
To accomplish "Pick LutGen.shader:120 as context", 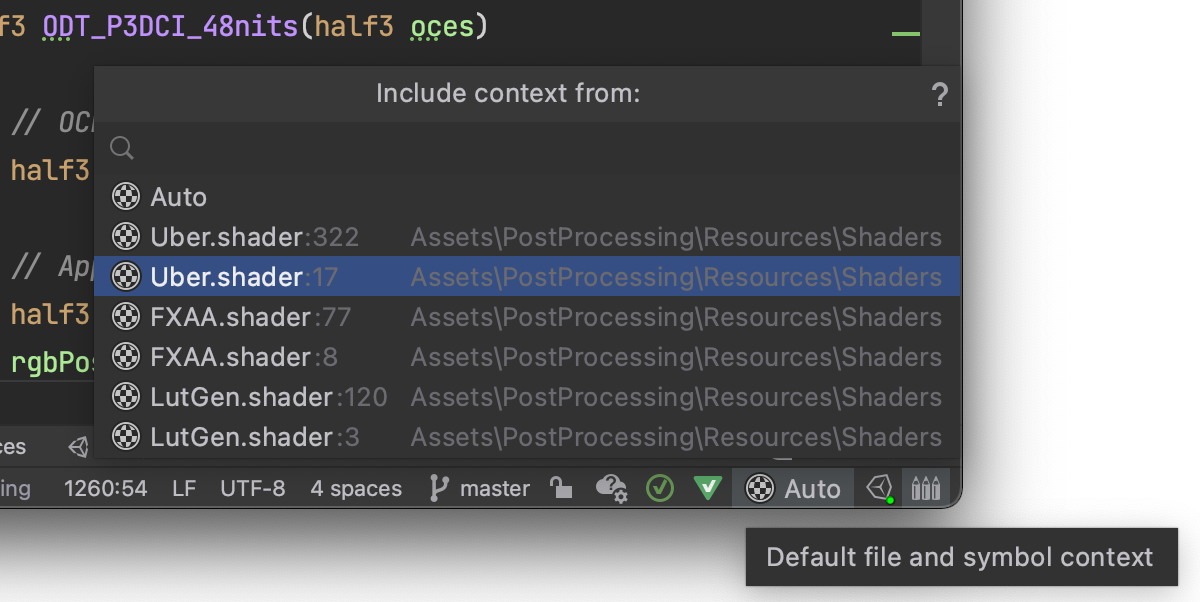I will [527, 396].
